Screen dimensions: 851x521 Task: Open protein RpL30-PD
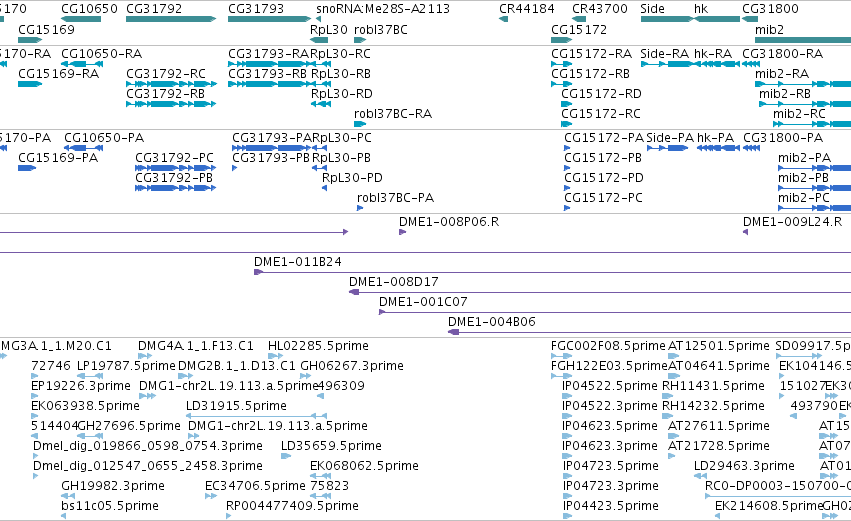click(x=352, y=178)
